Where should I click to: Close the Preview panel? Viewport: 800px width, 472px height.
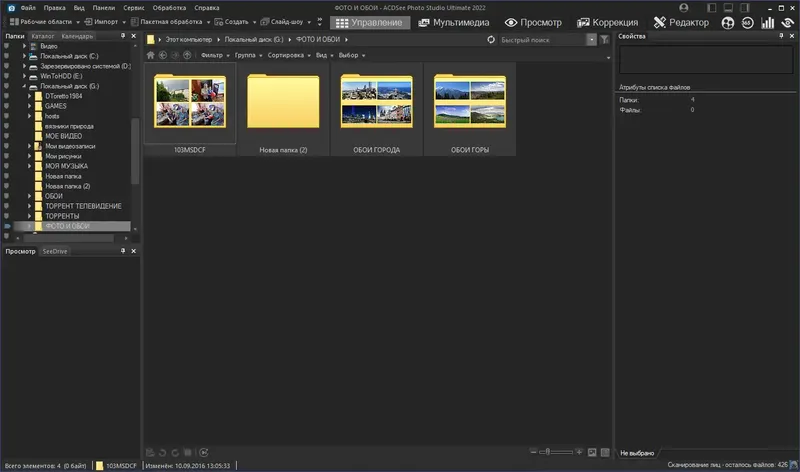click(x=134, y=251)
